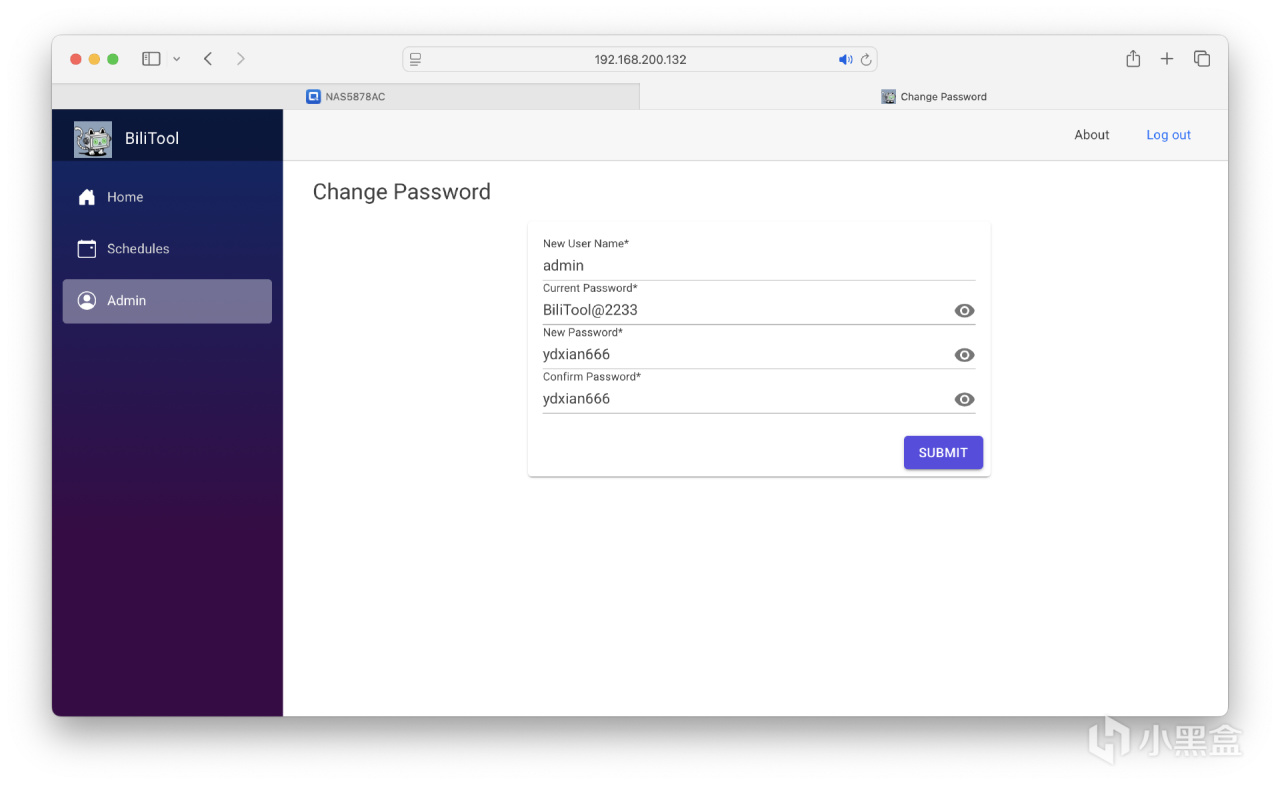The image size is (1280, 785).
Task: Show Confirm Password with eye icon
Action: [x=964, y=399]
